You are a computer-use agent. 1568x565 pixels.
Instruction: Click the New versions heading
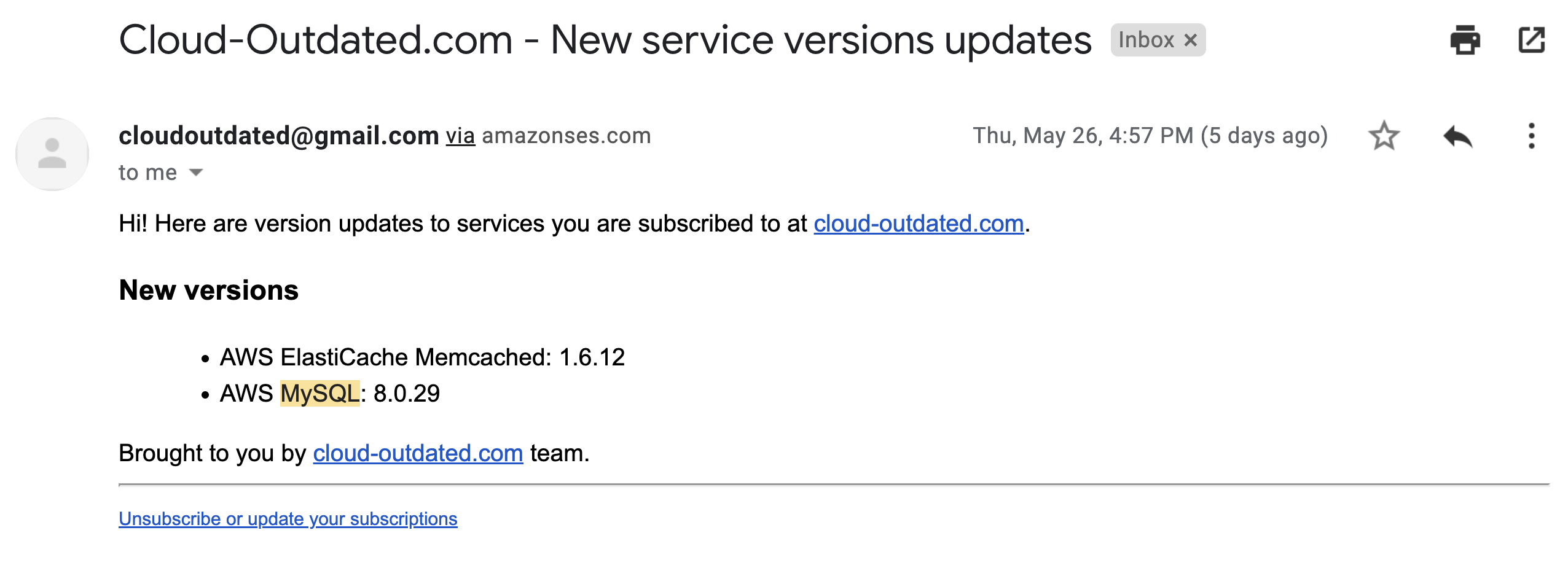click(x=209, y=290)
